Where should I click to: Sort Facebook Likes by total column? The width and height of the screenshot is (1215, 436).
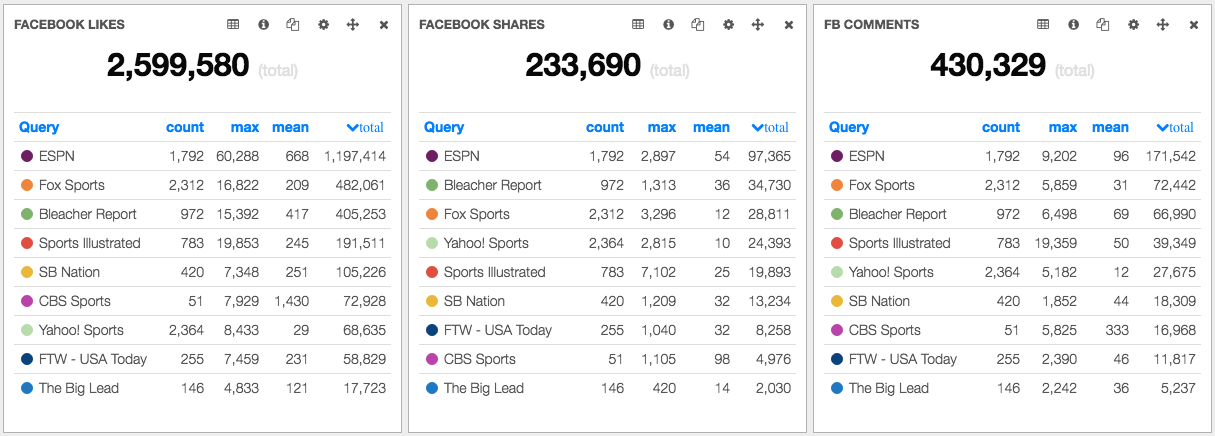(x=366, y=127)
